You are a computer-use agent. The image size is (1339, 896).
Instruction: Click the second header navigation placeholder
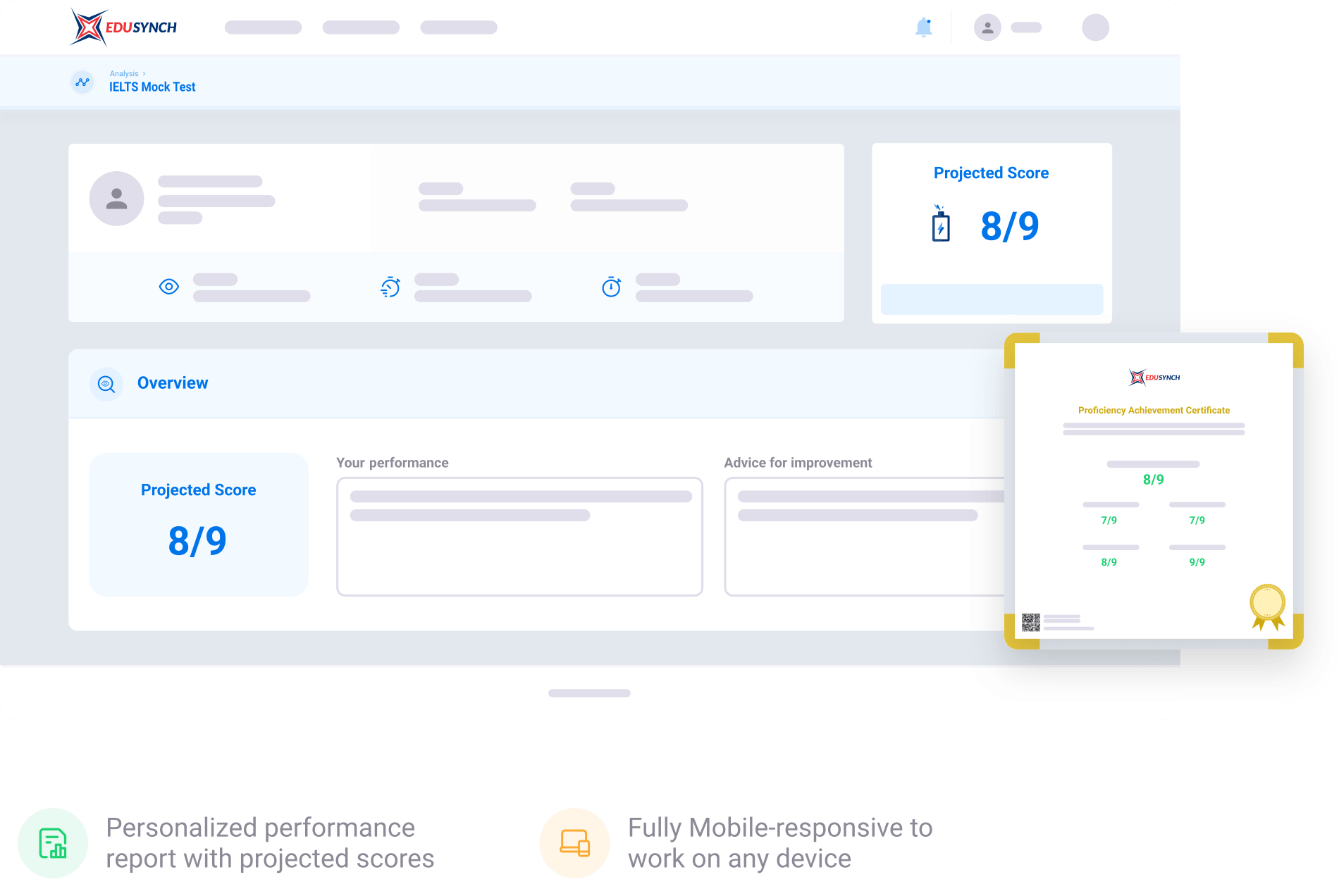click(361, 27)
